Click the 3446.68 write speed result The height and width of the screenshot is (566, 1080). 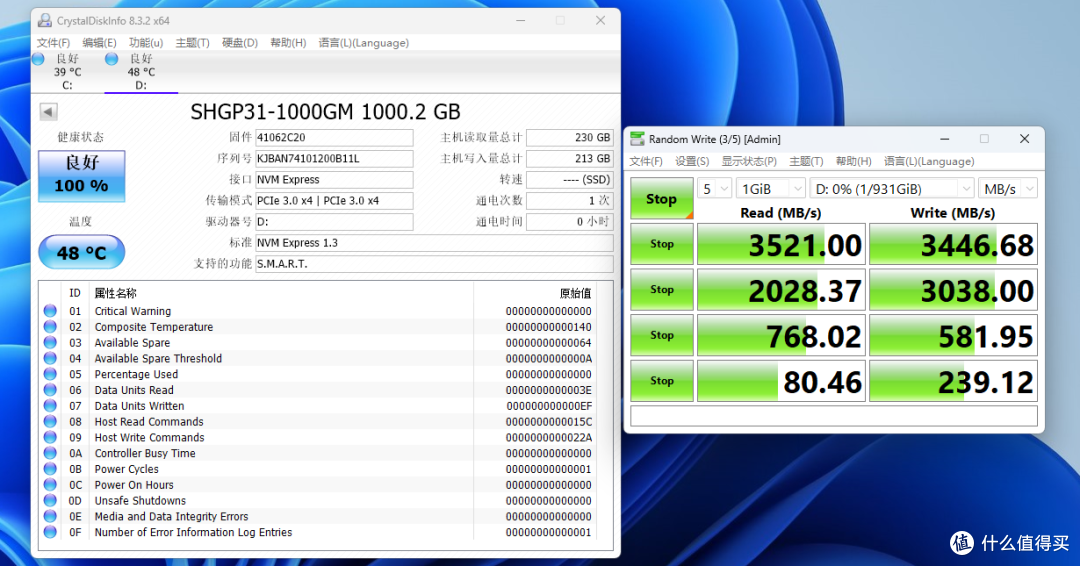[x=953, y=244]
